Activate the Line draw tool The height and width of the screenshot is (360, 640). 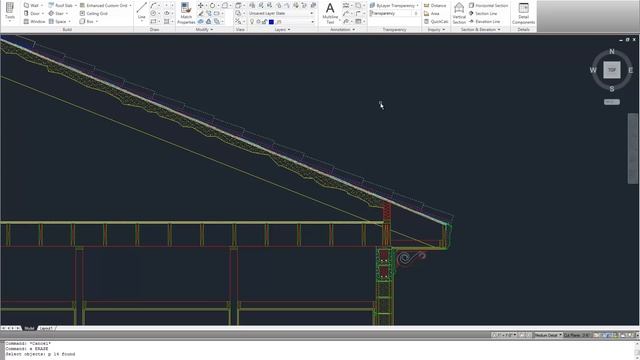(142, 11)
